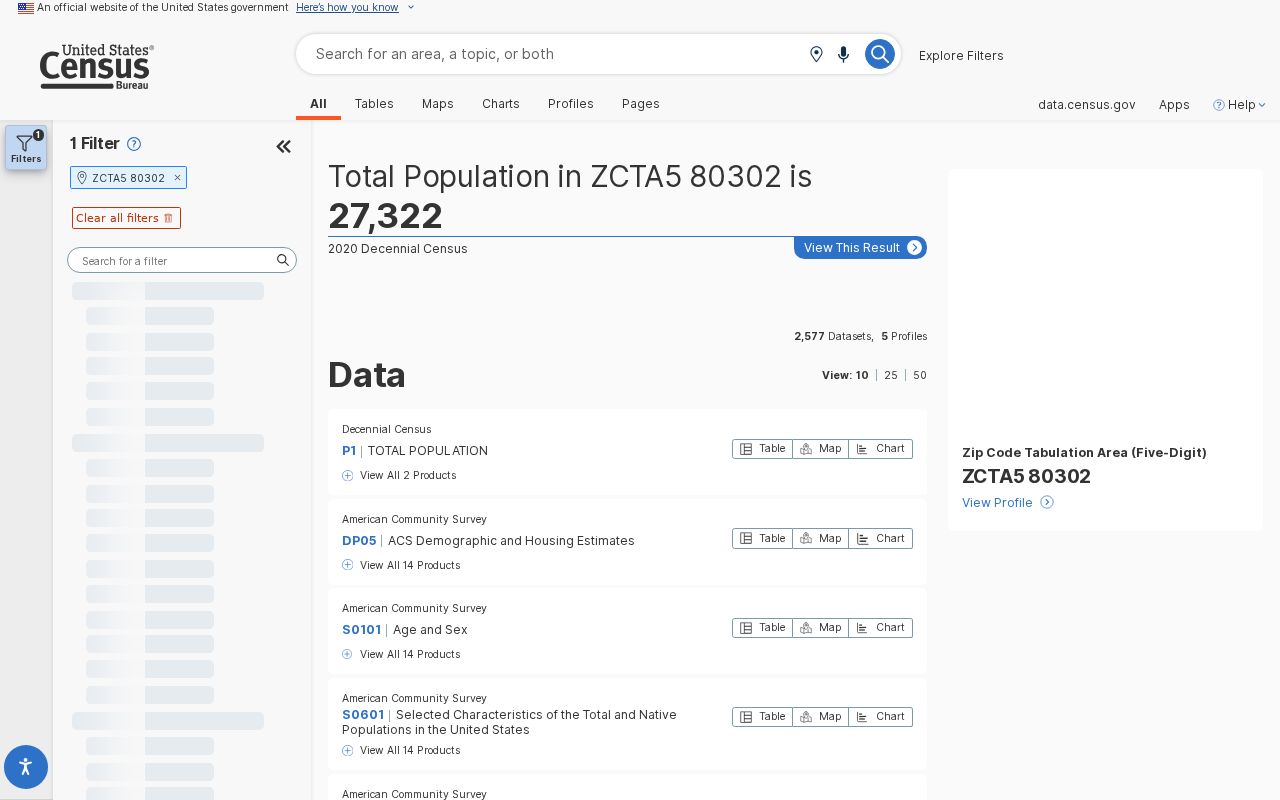Collapse the filter sidebar with double chevron
Screen dimensions: 1280x800
(284, 147)
